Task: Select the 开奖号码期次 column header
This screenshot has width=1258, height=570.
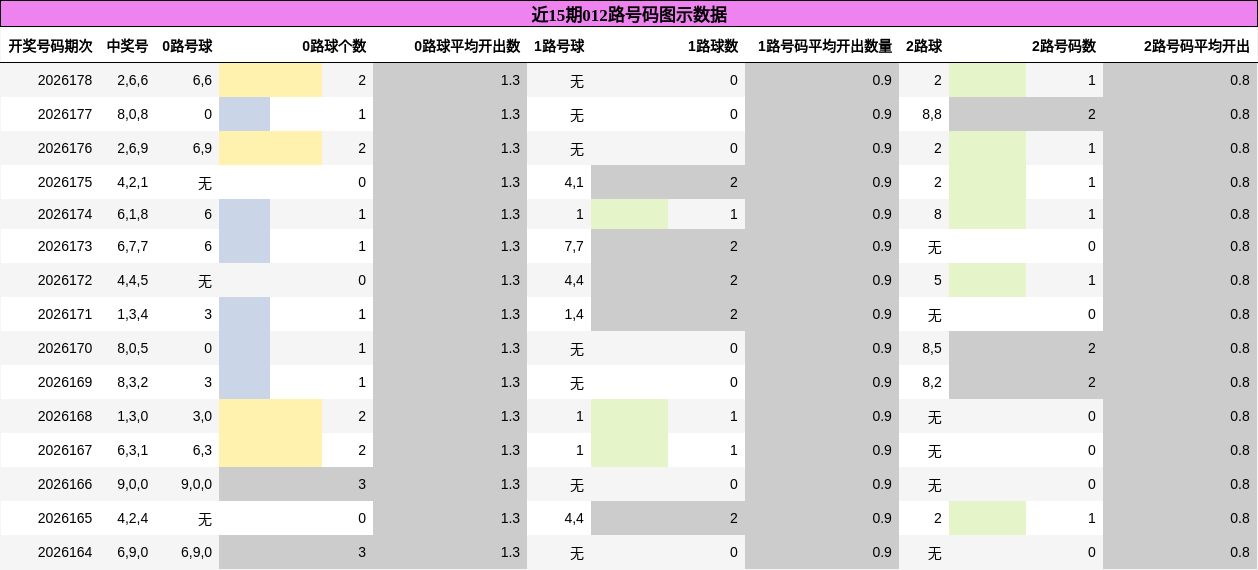Action: [50, 46]
